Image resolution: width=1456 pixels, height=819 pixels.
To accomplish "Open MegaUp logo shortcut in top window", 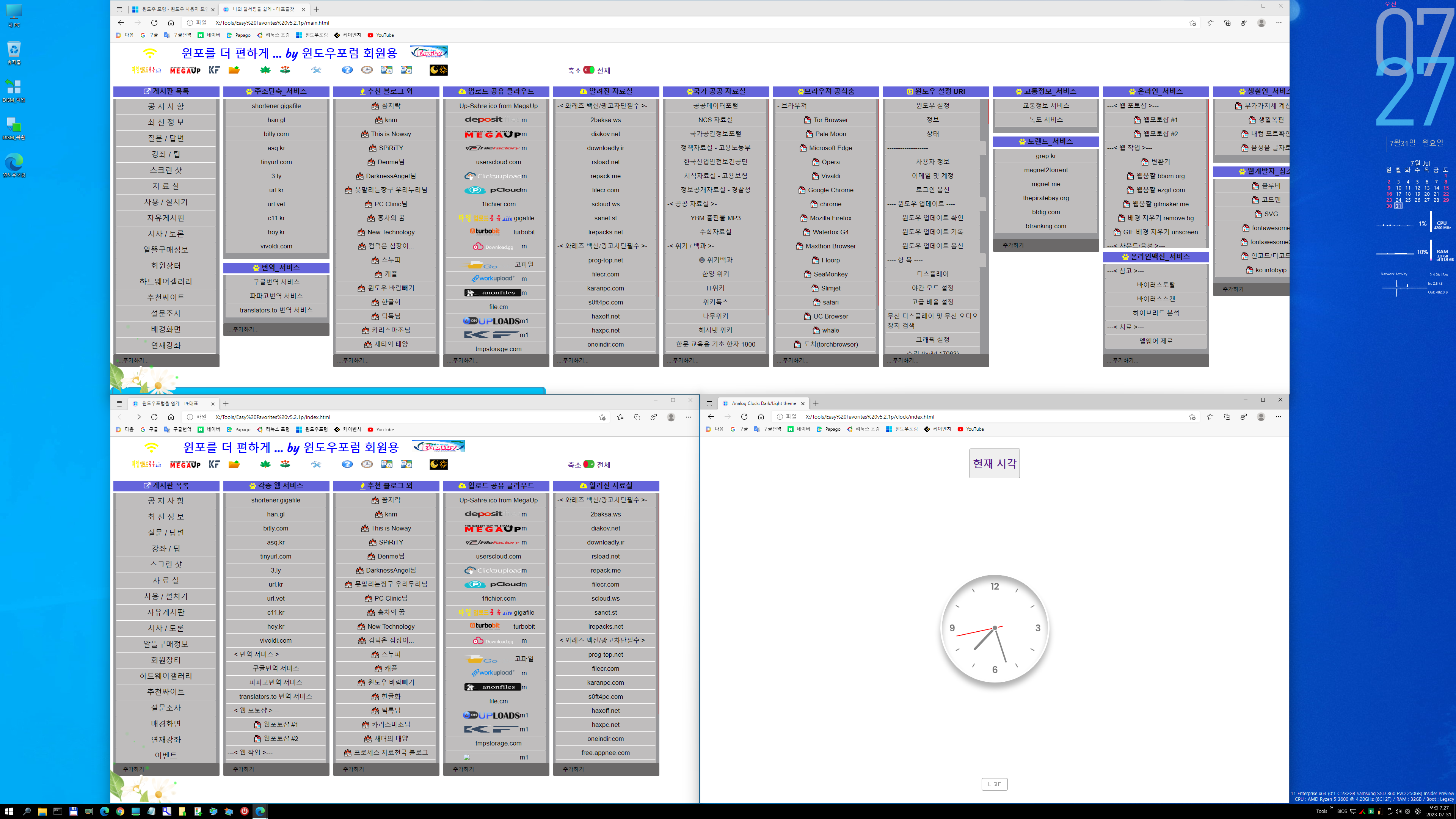I will click(x=185, y=70).
